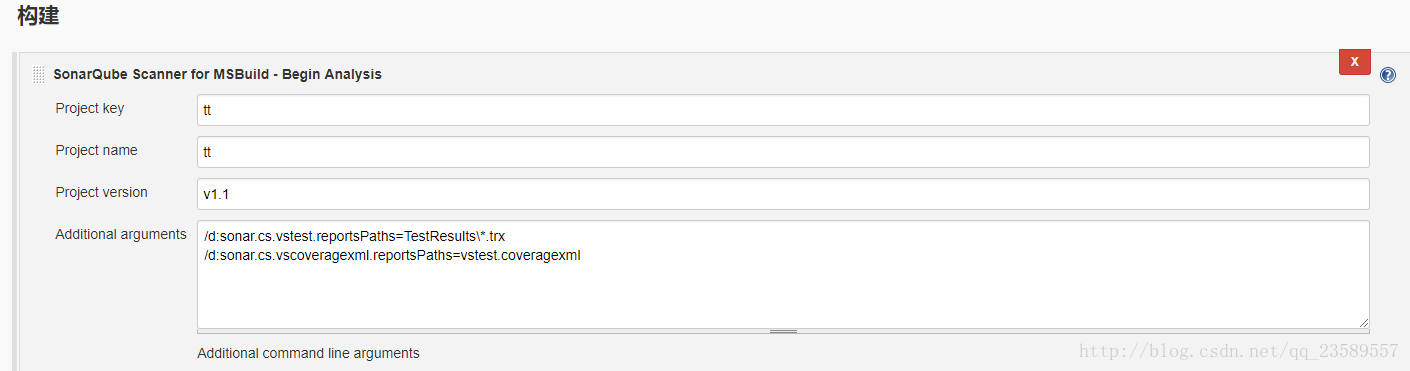
Task: Click the horizontal resize bar under the arguments box
Action: (x=783, y=331)
